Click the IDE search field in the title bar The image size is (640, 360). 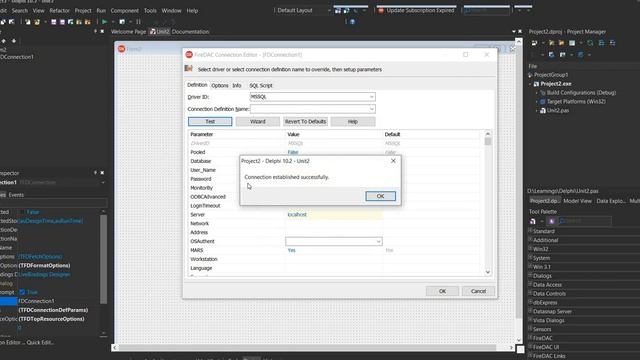[x=487, y=11]
